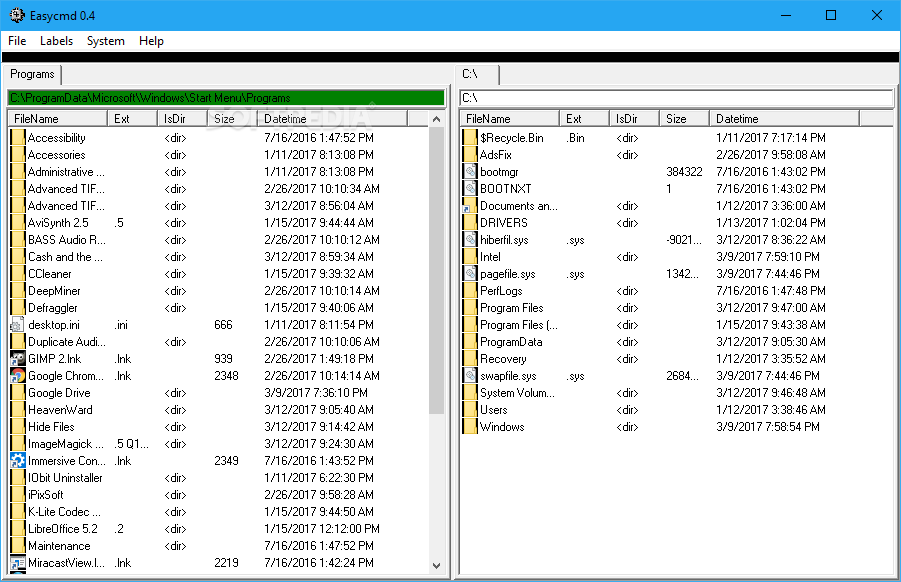Click the green left-pane path bar
This screenshot has height=582, width=901.
click(226, 98)
